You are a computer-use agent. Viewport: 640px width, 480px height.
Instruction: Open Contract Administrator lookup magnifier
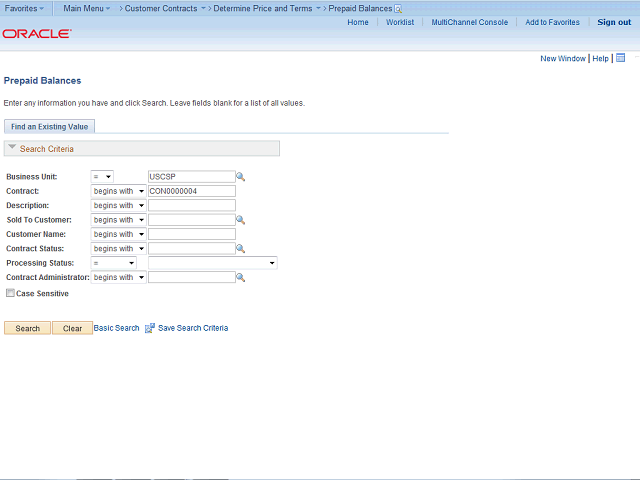(x=240, y=278)
